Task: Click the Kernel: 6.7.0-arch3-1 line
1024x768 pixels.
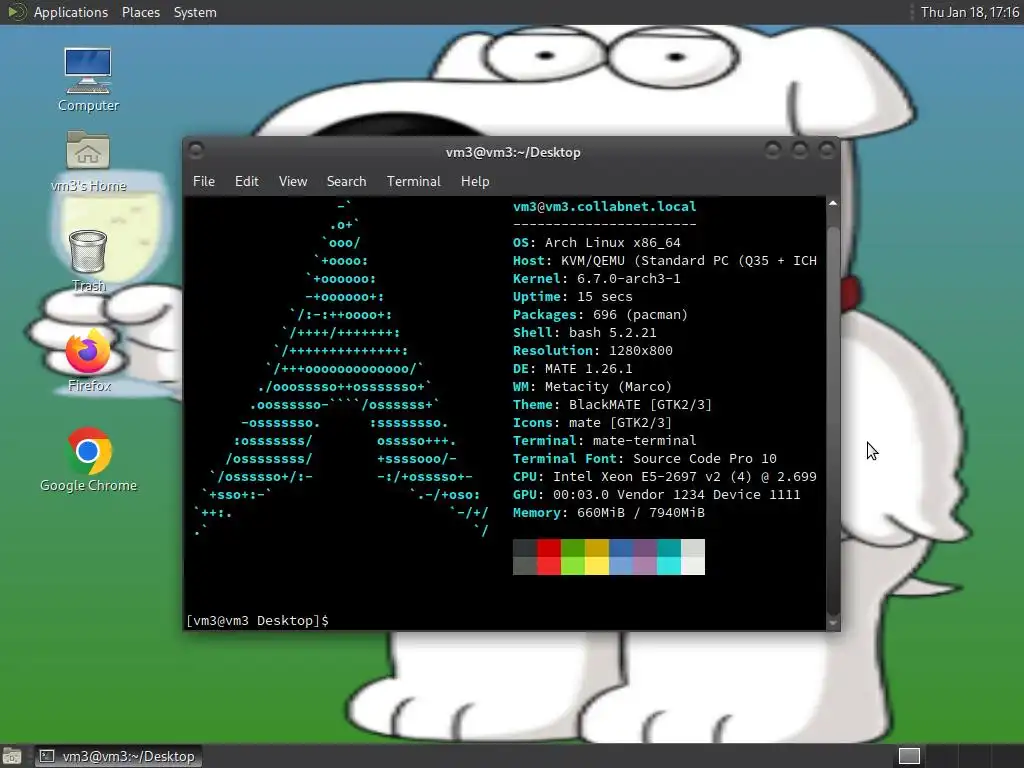Action: [x=597, y=278]
